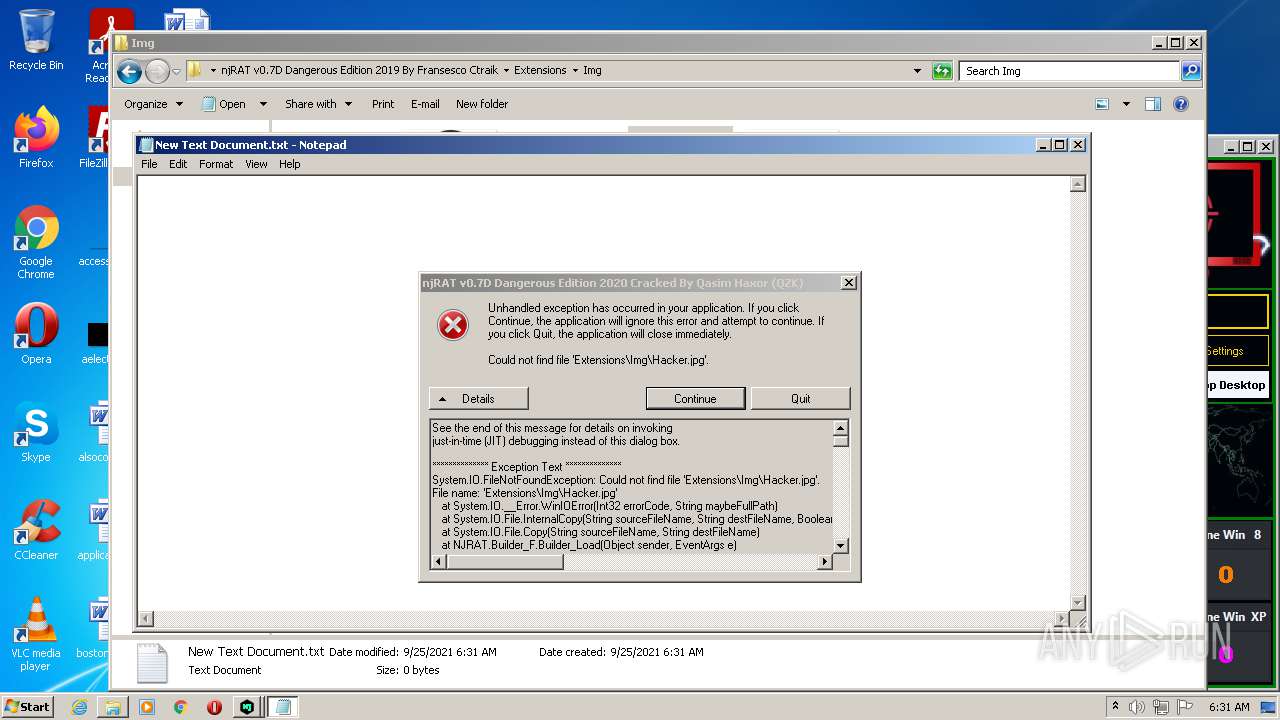Click the clock showing 6:31 AM
Screen dimensions: 1280x720
tap(1229, 707)
